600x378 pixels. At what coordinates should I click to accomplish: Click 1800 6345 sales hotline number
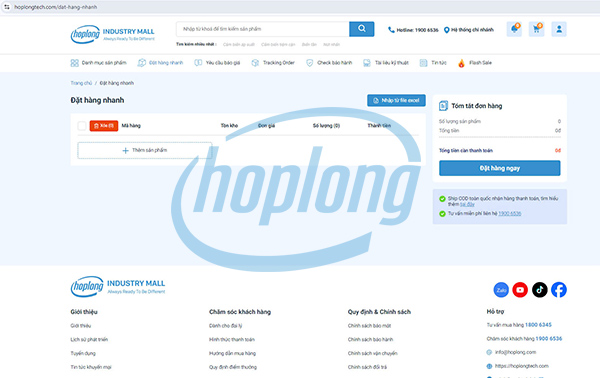(538, 325)
